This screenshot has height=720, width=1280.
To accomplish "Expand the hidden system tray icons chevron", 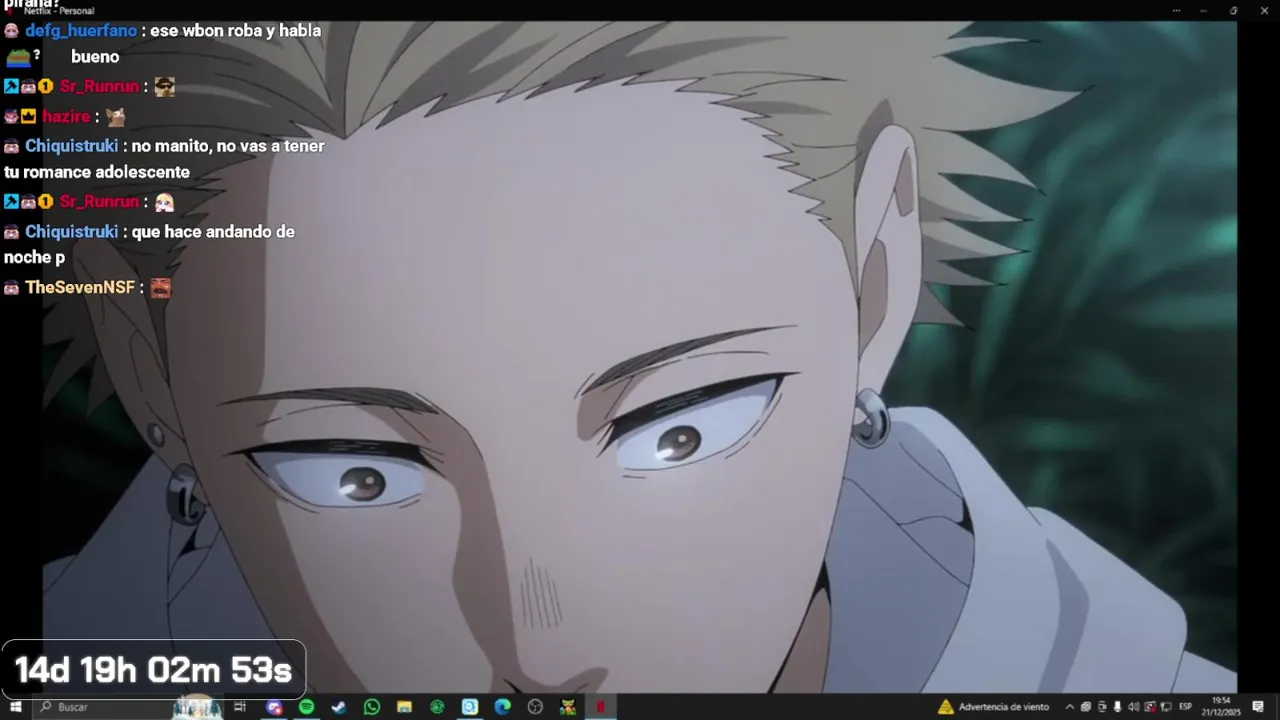I will point(1070,707).
